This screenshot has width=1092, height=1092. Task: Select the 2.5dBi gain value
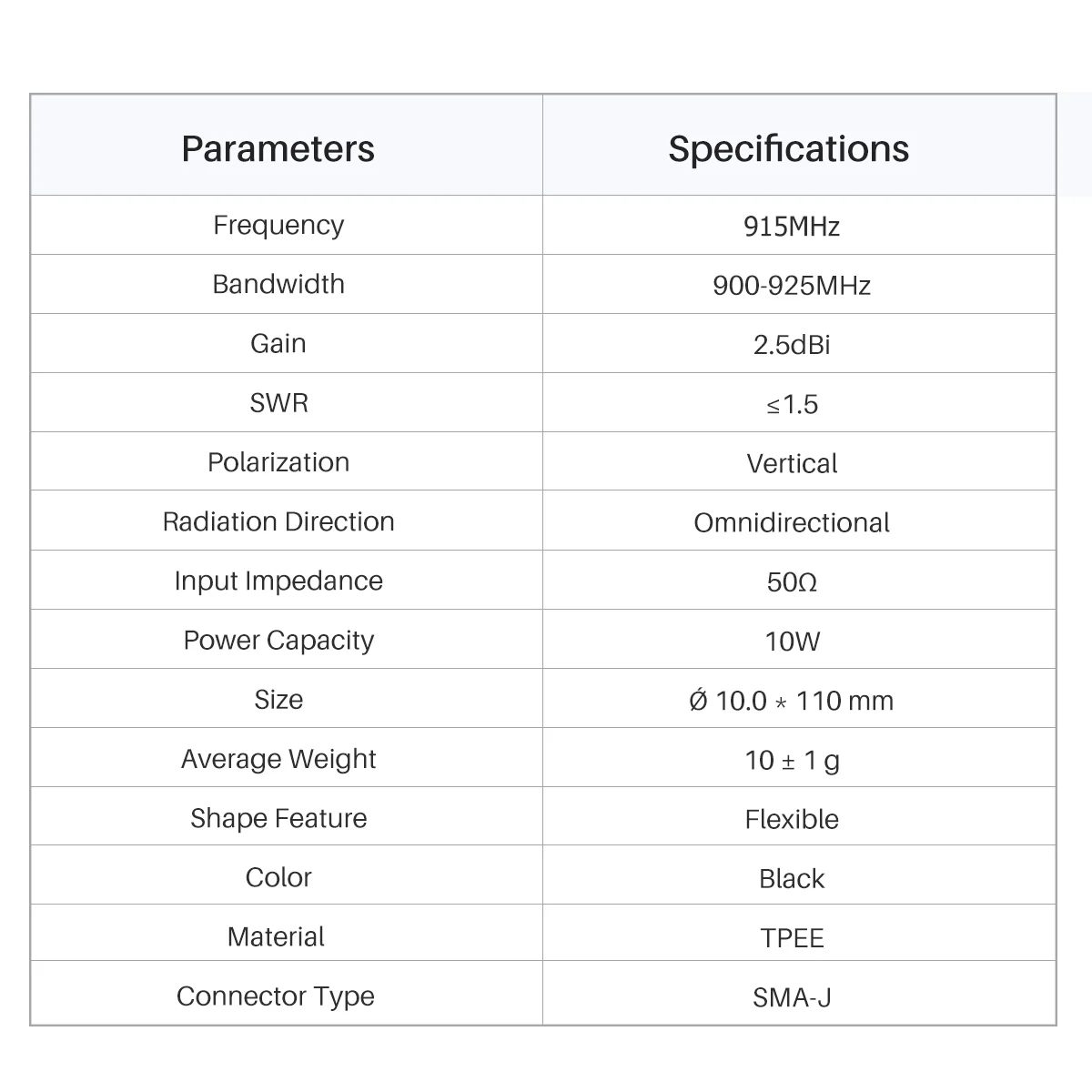pos(792,345)
